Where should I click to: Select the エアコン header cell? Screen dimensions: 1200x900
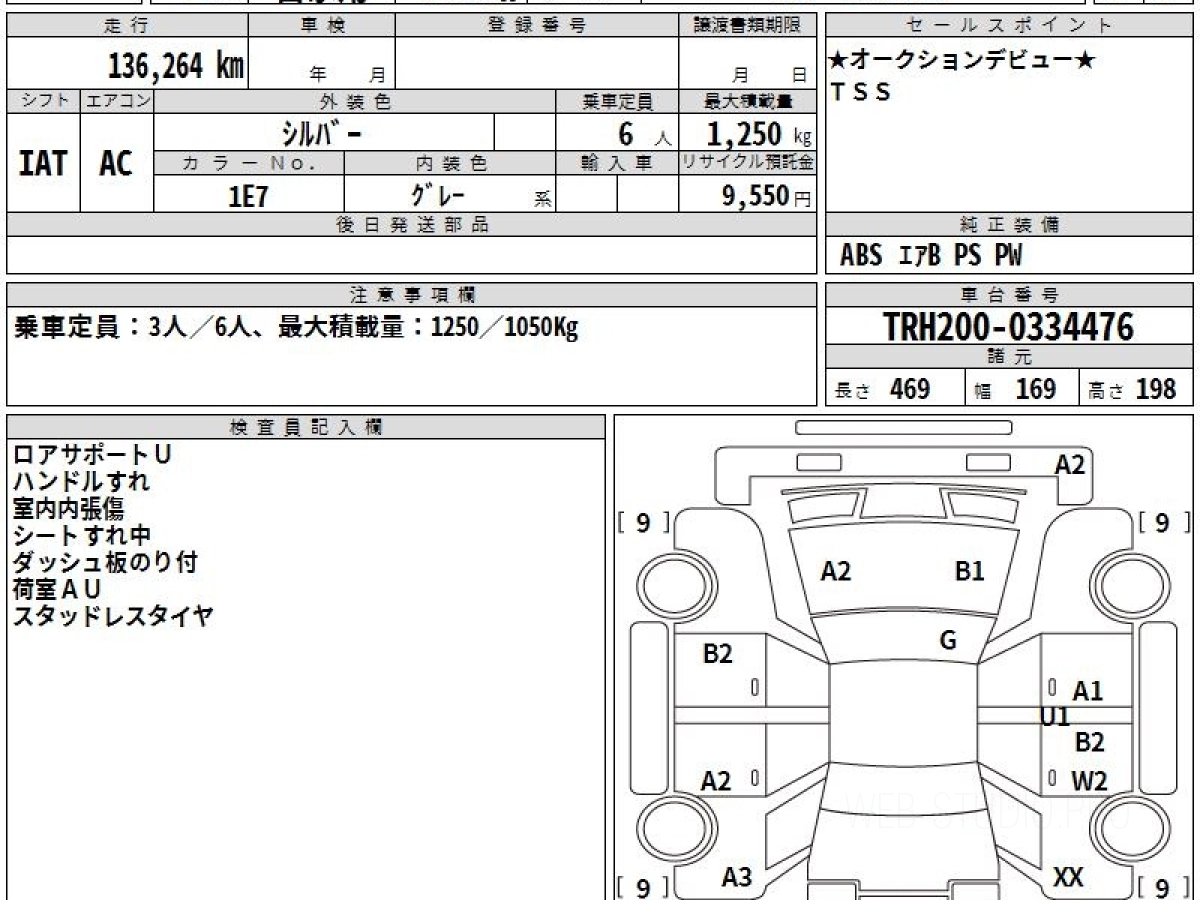[x=117, y=101]
